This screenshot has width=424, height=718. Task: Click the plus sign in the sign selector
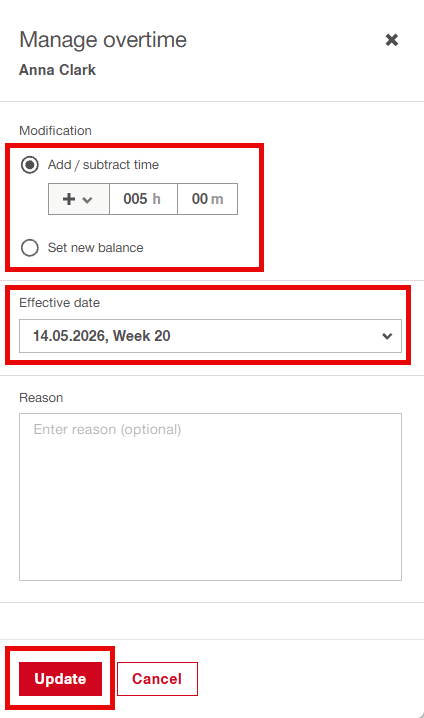pos(69,199)
